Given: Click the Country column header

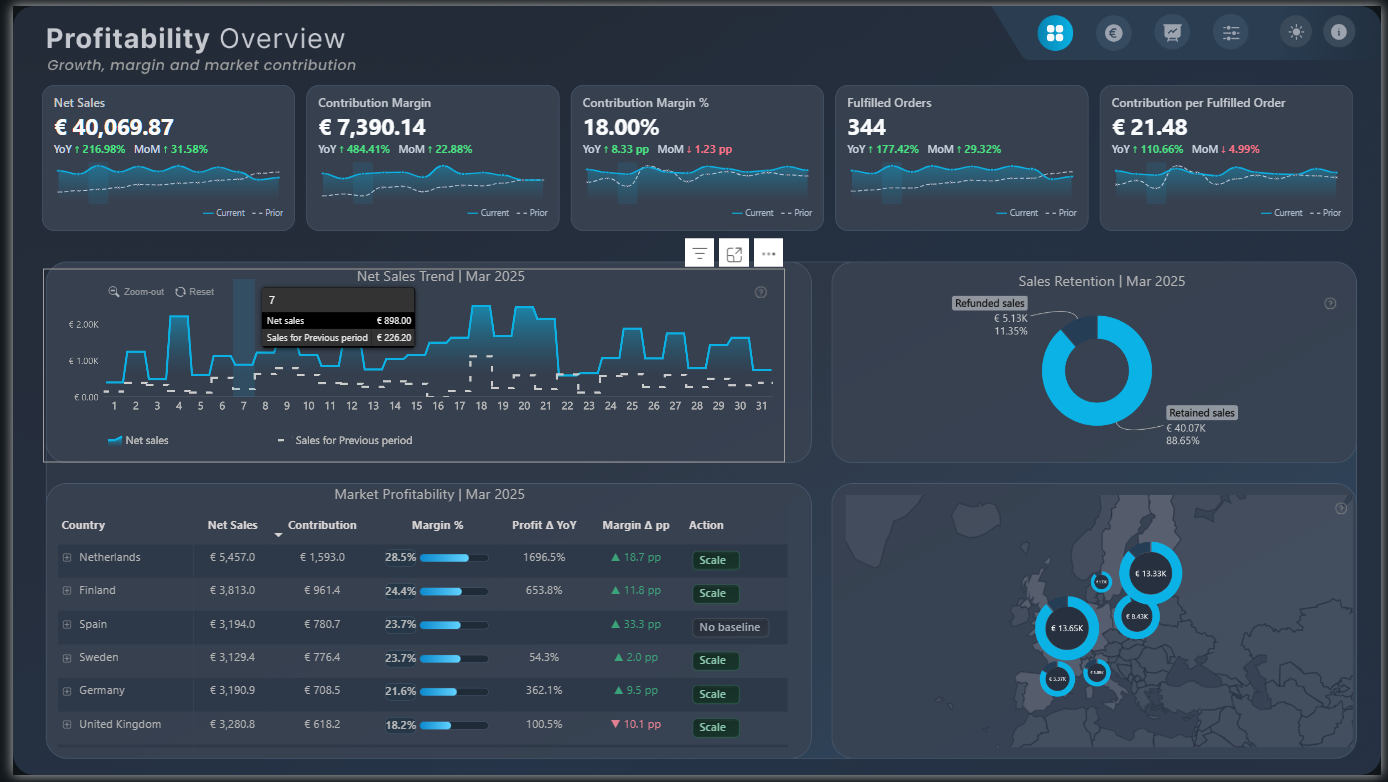Looking at the screenshot, I should tap(83, 525).
